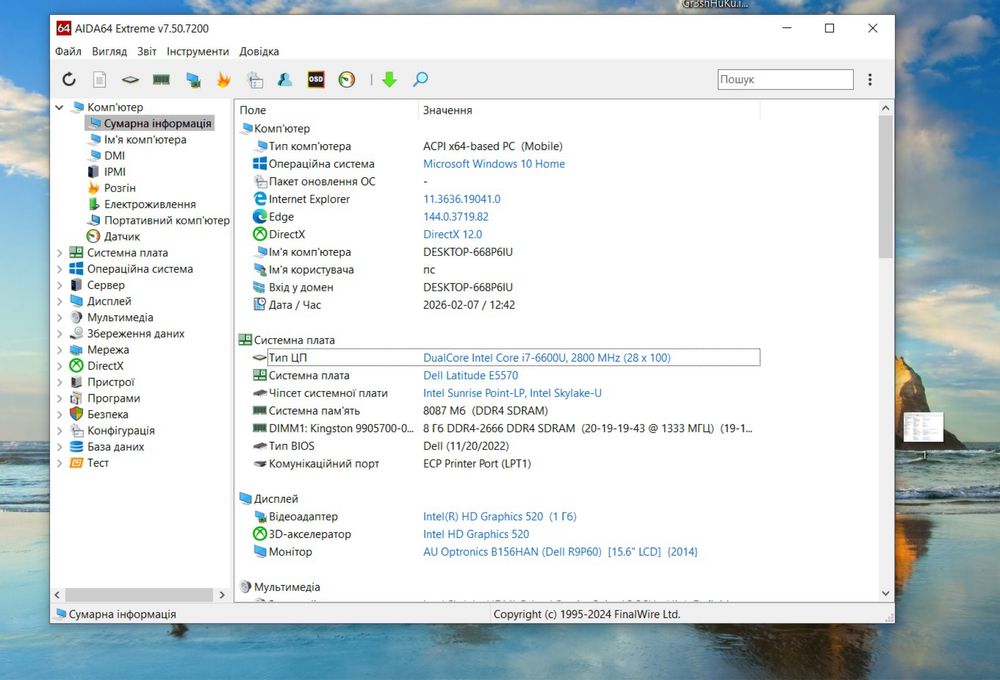The width and height of the screenshot is (1000, 680).
Task: Open the three-dot options menu
Action: pos(870,79)
